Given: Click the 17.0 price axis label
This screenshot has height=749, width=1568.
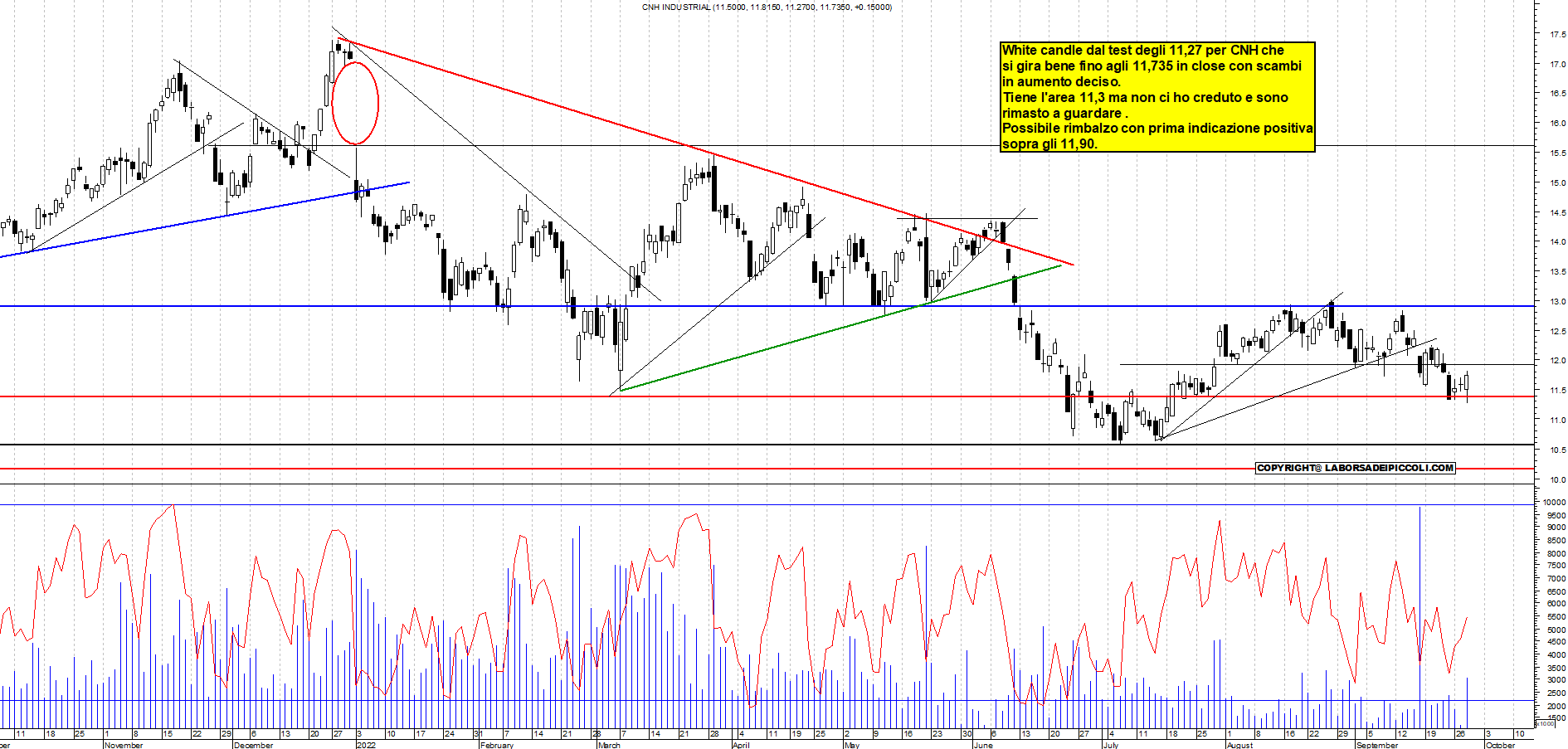Looking at the screenshot, I should [1557, 65].
